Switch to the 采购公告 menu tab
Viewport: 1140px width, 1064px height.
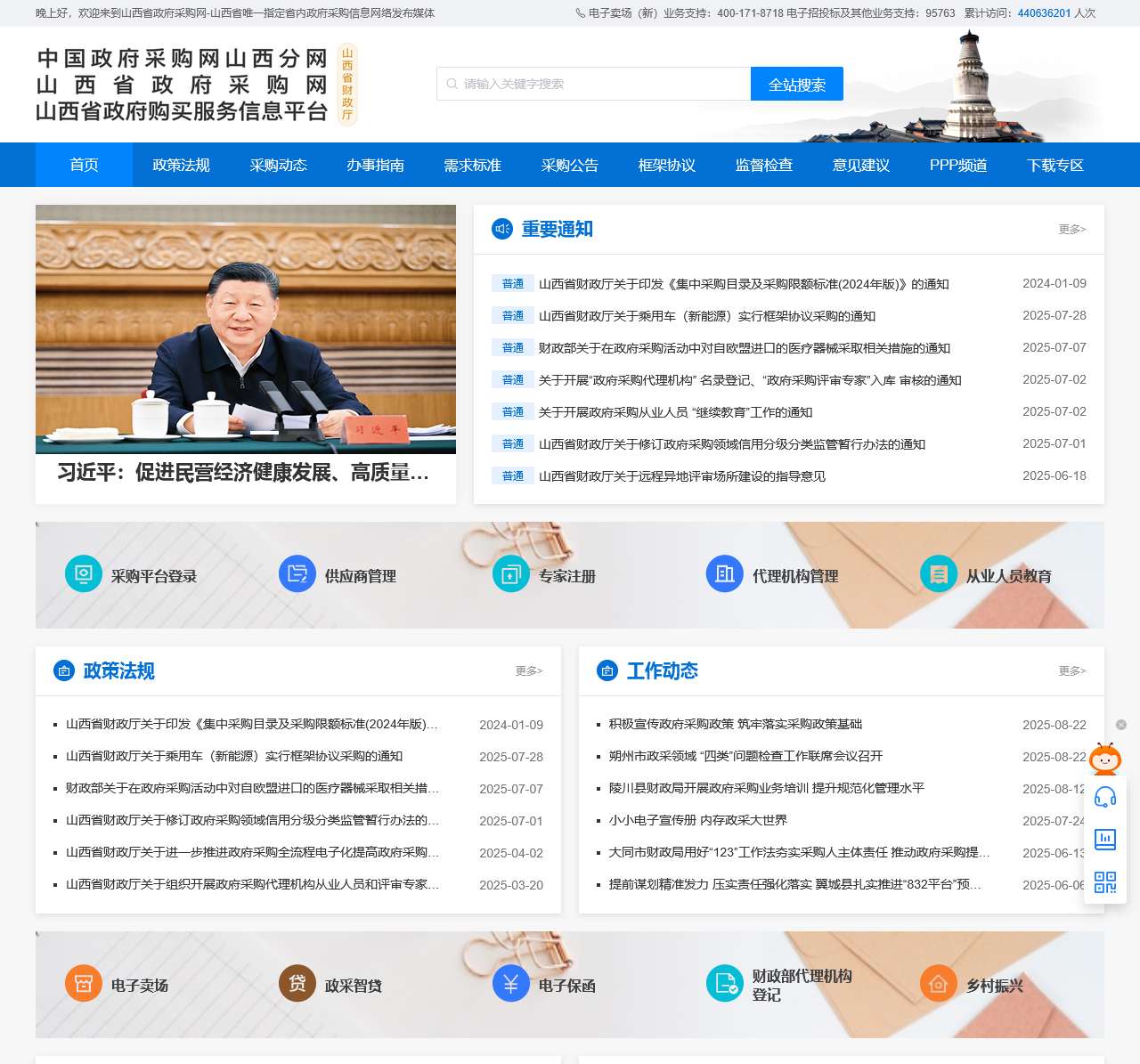click(570, 165)
